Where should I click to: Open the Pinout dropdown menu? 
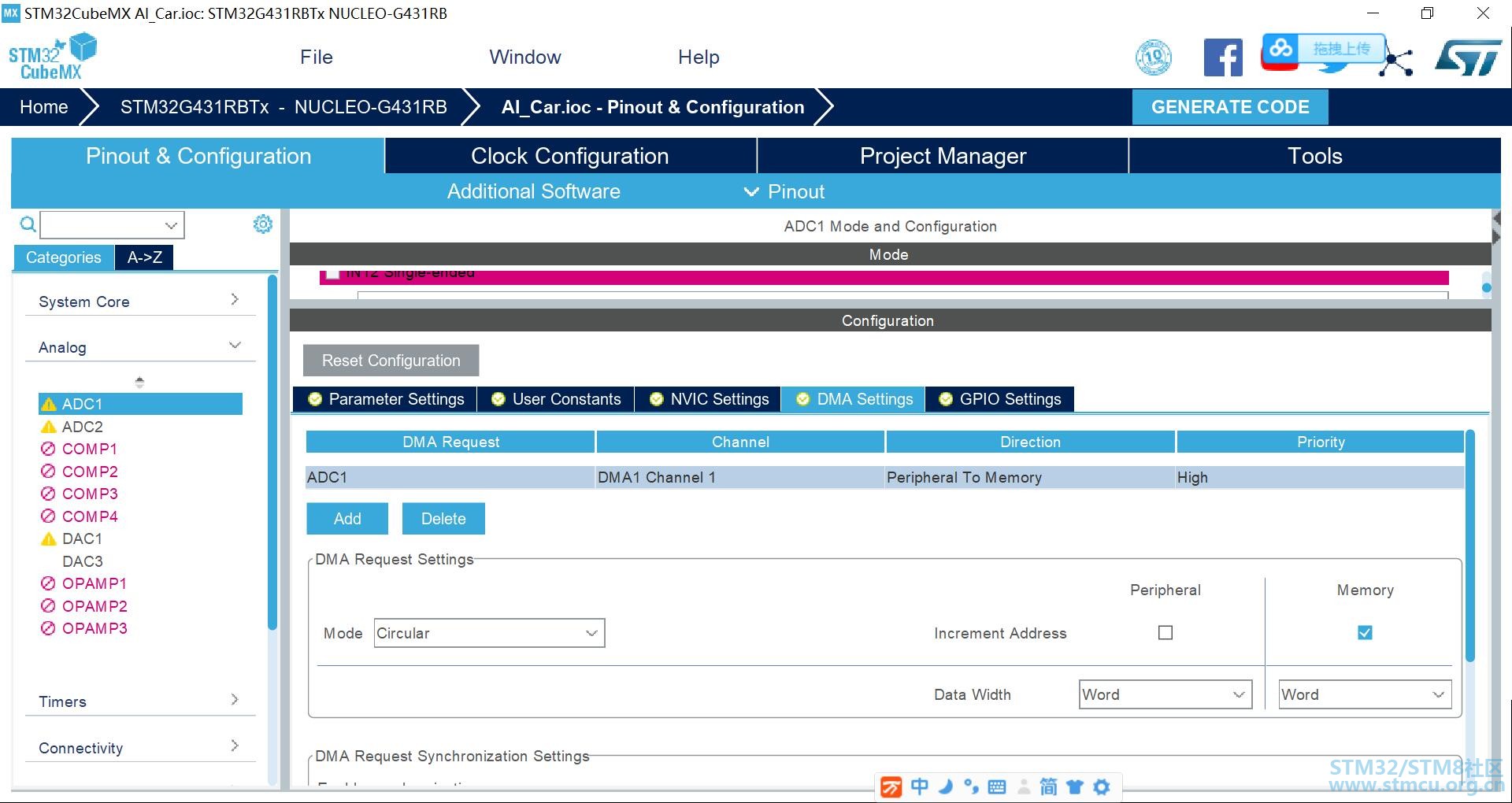point(784,191)
